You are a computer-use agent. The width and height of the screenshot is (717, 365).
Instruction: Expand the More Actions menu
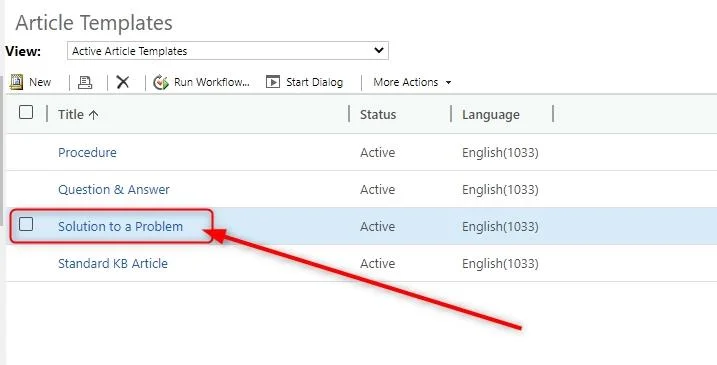coord(412,82)
